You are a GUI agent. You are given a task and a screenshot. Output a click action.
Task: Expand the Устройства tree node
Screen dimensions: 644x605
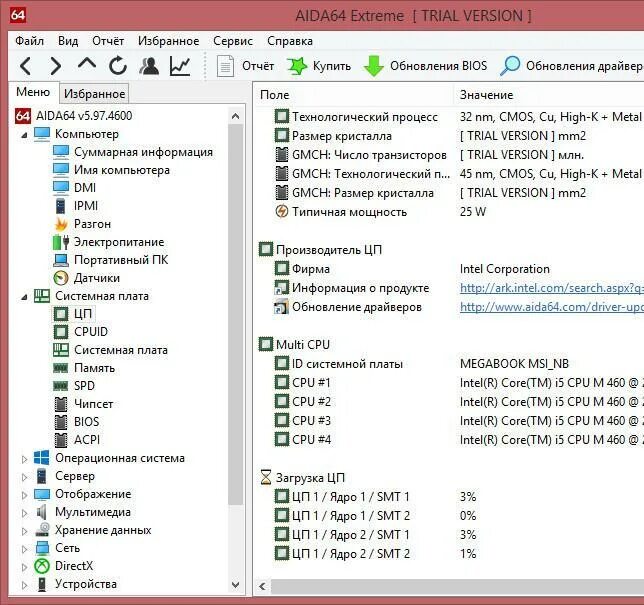[x=24, y=585]
